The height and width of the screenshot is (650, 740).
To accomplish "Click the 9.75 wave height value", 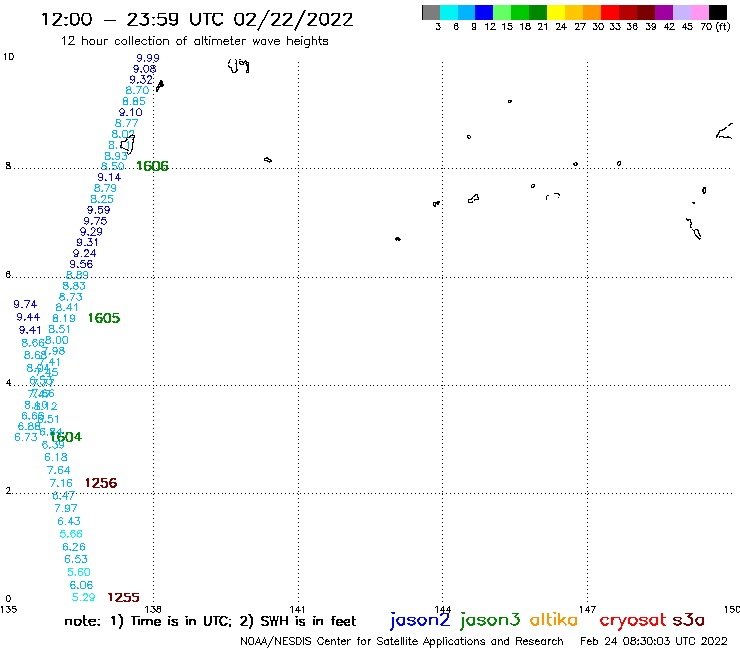I will coord(95,221).
